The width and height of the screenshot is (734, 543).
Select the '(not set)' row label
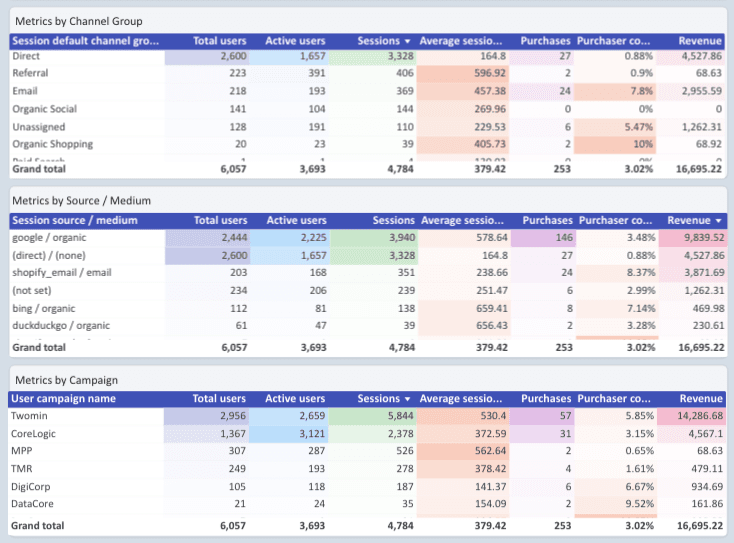pyautogui.click(x=32, y=290)
